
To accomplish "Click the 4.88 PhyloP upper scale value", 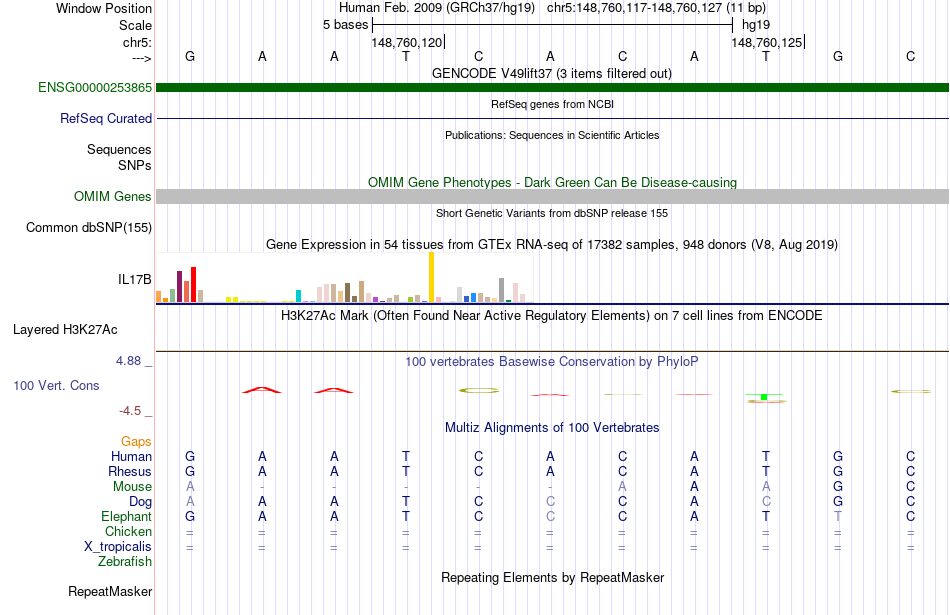I will (x=128, y=361).
